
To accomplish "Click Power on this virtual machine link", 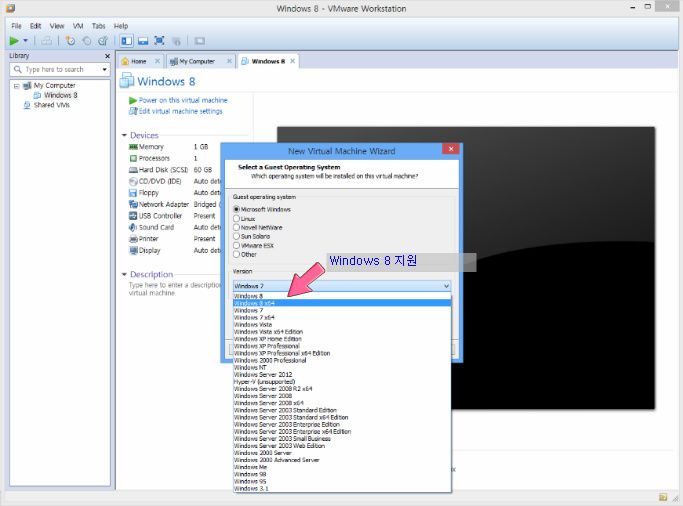I will [x=183, y=100].
